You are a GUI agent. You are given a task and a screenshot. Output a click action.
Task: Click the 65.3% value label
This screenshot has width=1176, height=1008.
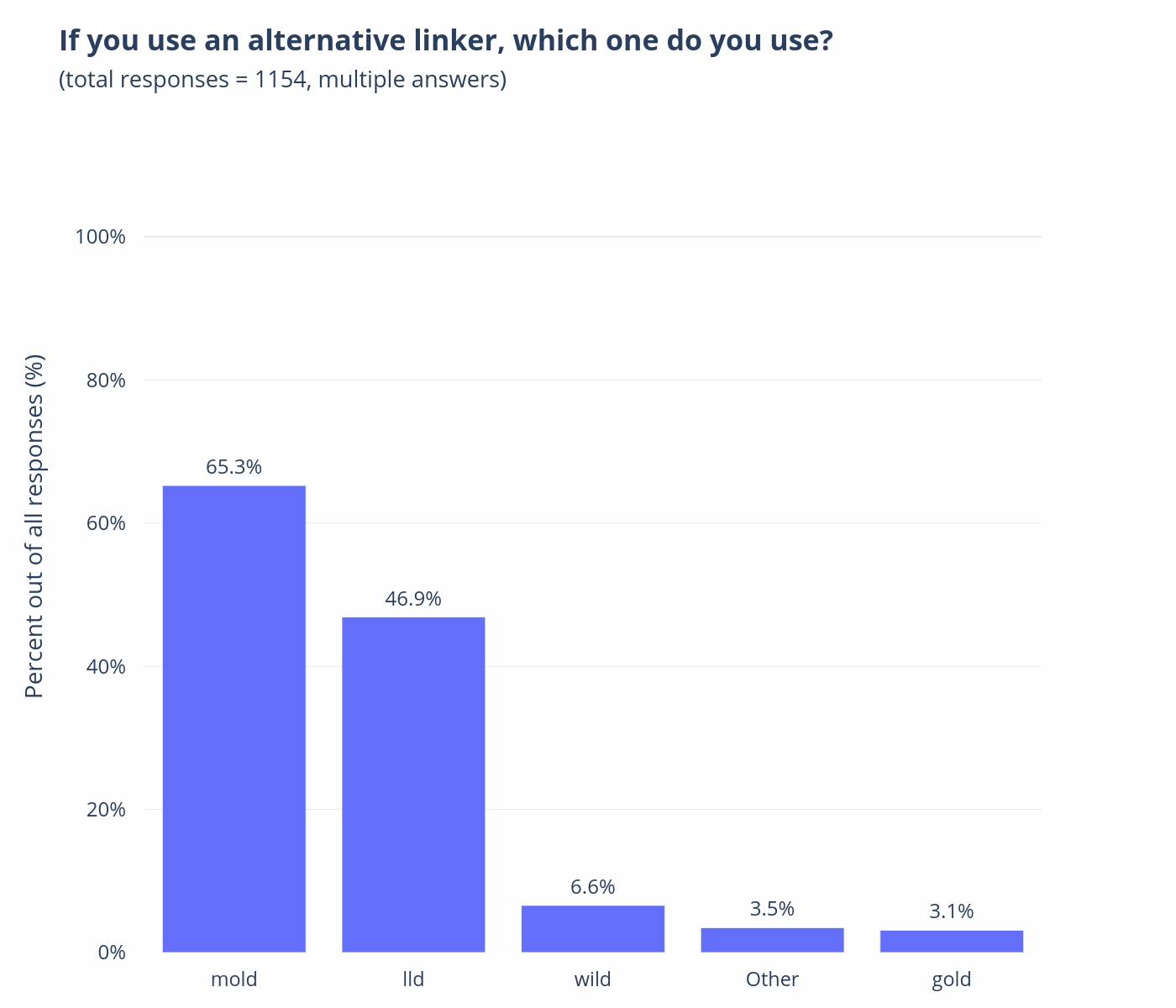pos(234,467)
